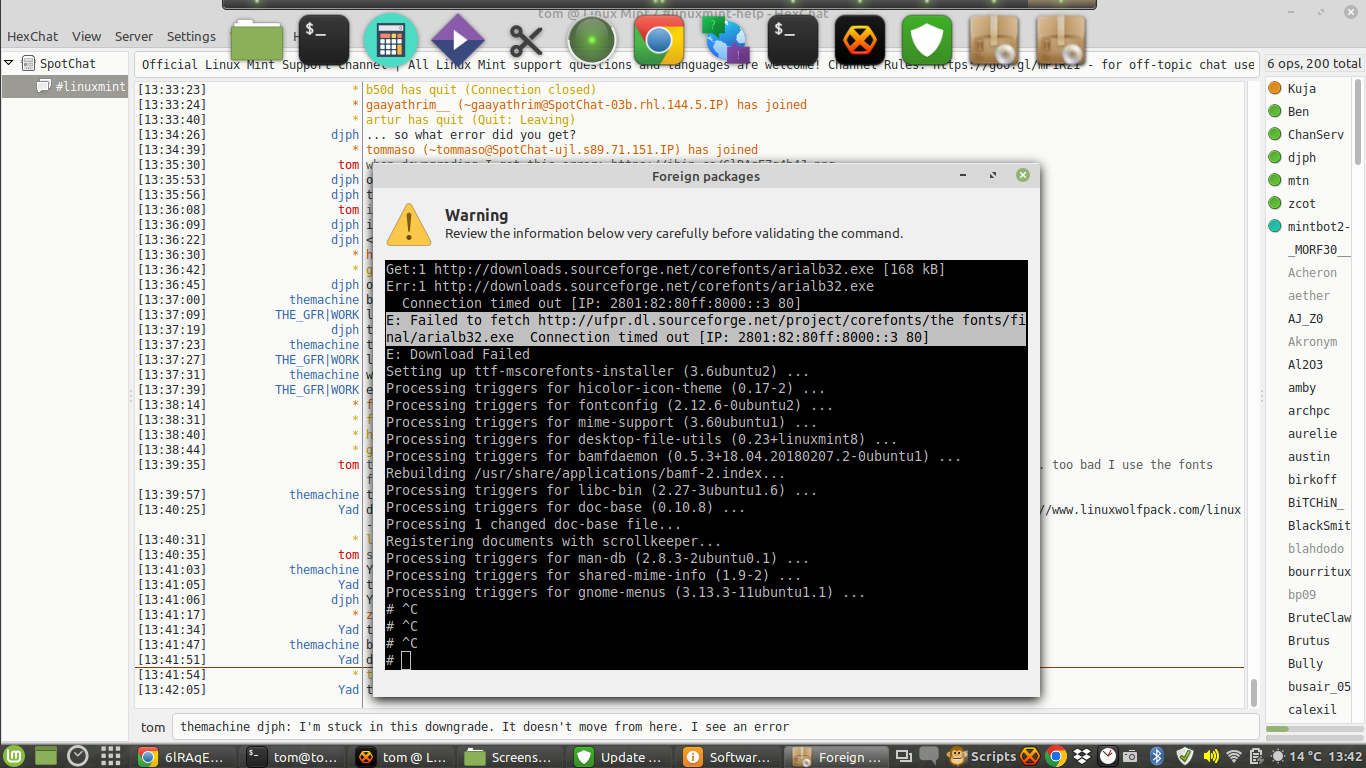The image size is (1366, 768).
Task: Launch Chrome from the top dock
Action: point(659,41)
